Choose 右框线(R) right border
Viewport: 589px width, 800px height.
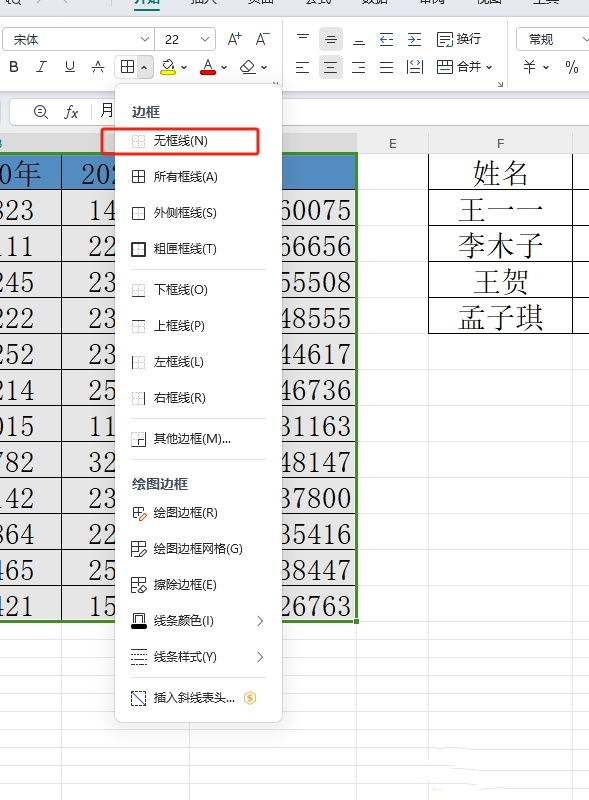[x=198, y=398]
